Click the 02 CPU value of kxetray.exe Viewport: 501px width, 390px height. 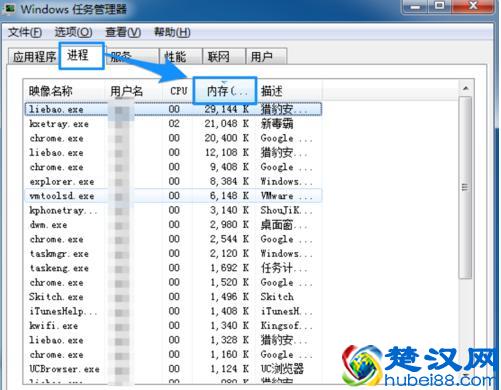tap(174, 124)
